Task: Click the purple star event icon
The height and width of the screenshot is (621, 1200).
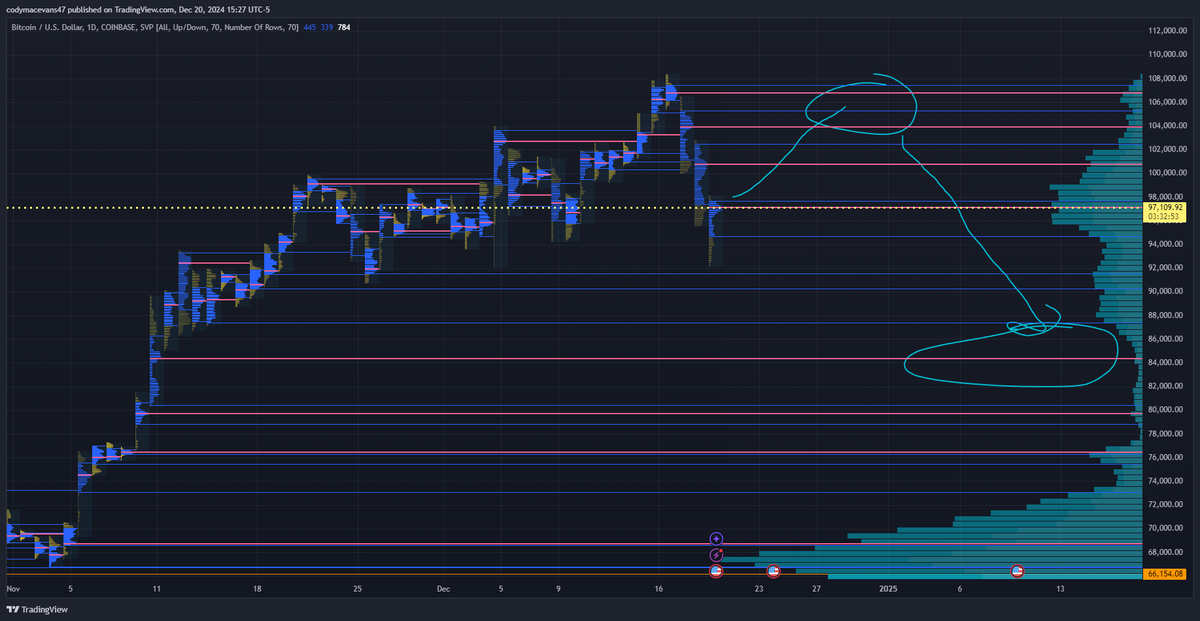Action: 716,538
